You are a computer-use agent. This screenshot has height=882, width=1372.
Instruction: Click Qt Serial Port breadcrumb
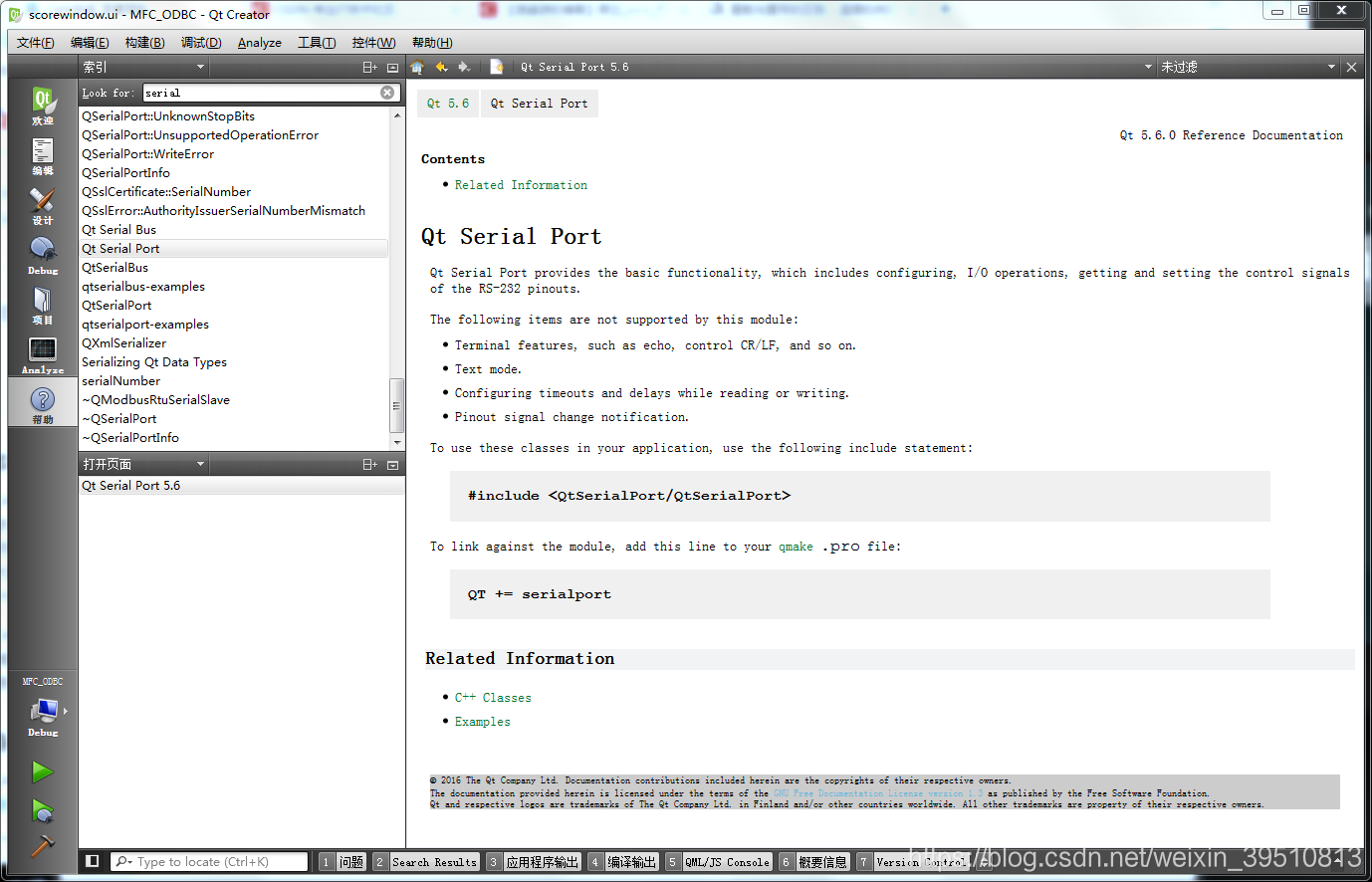click(x=539, y=104)
